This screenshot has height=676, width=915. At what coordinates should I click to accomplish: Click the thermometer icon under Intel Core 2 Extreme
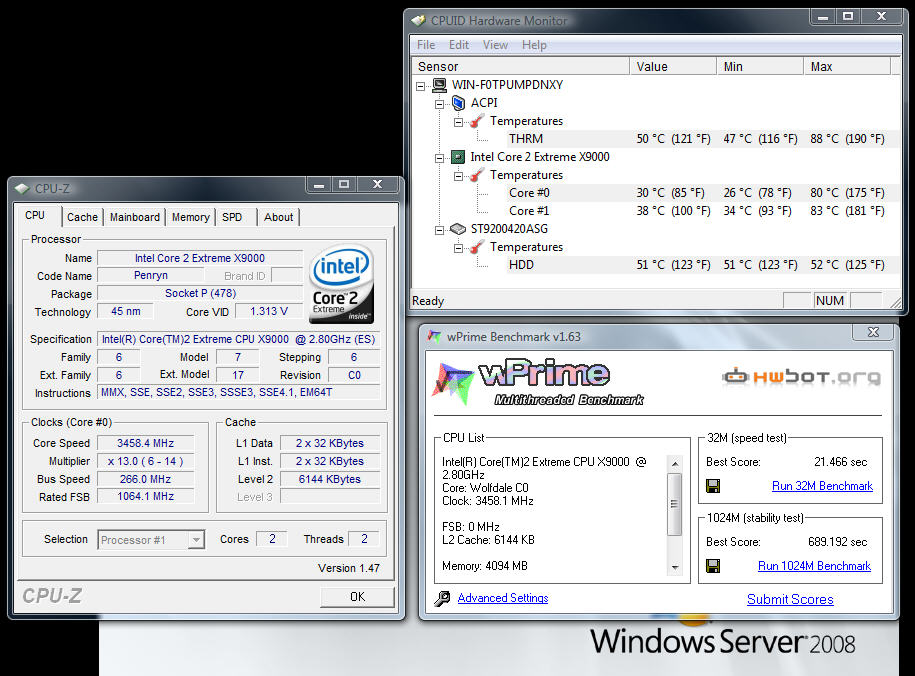coord(477,175)
